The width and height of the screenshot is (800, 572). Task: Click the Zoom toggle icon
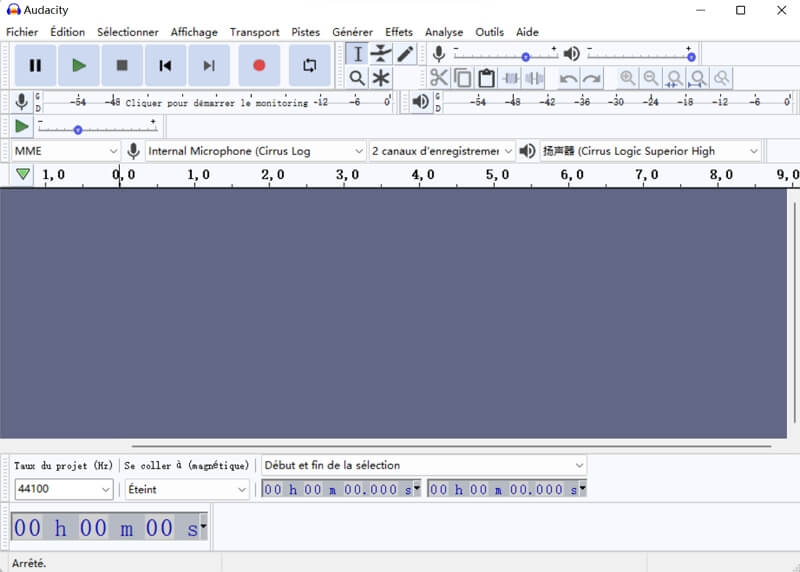coord(721,78)
